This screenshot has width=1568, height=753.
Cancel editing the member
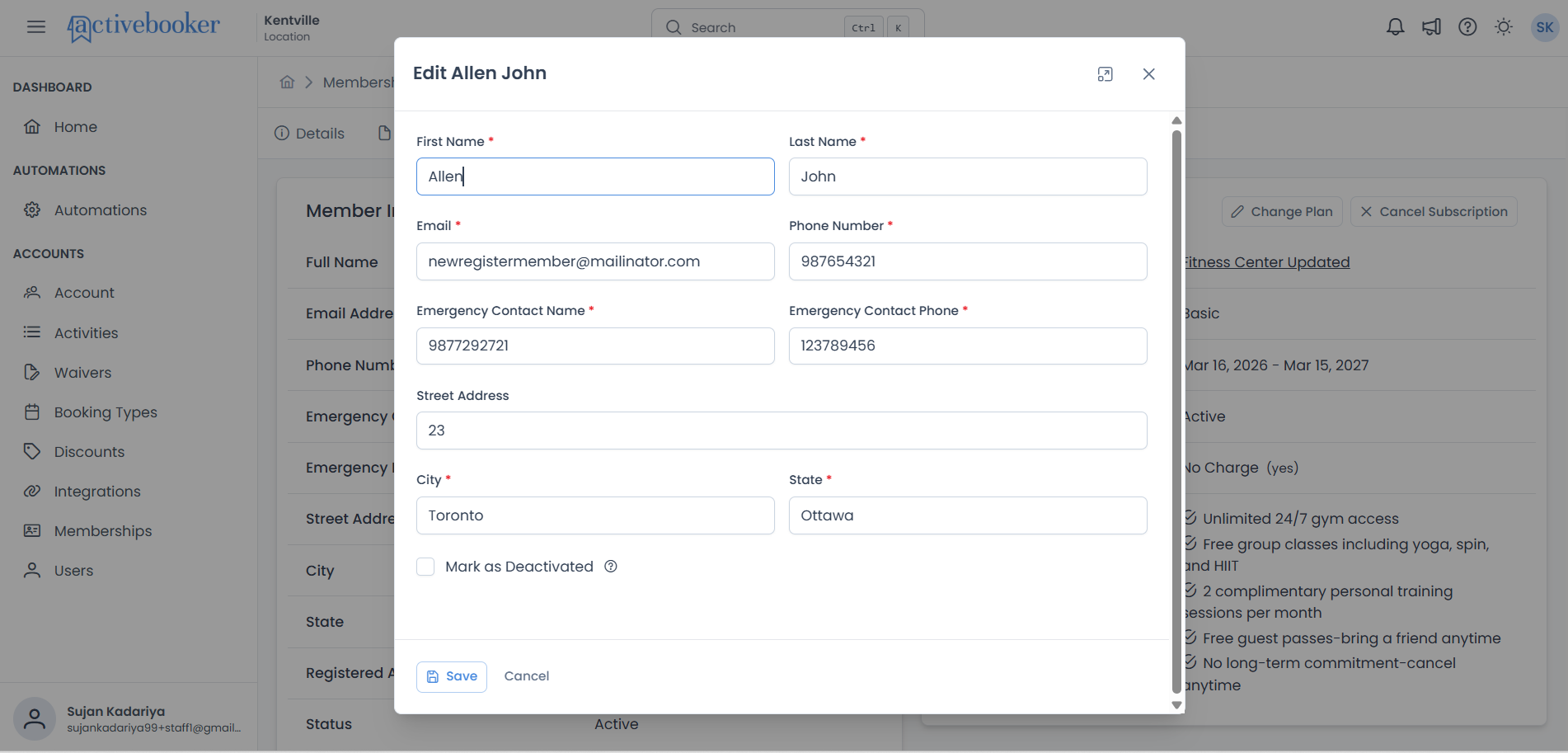pos(527,676)
